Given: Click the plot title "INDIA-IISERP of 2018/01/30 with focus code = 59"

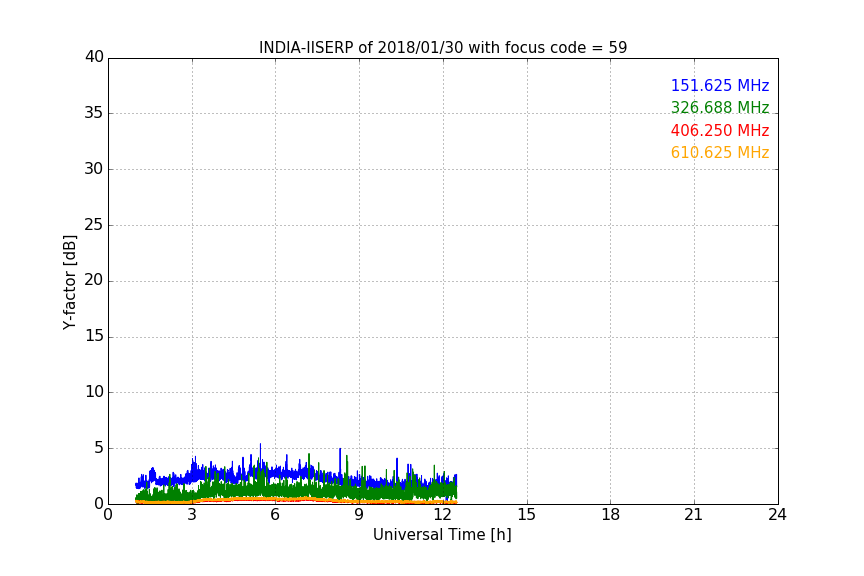Looking at the screenshot, I should 443,48.
